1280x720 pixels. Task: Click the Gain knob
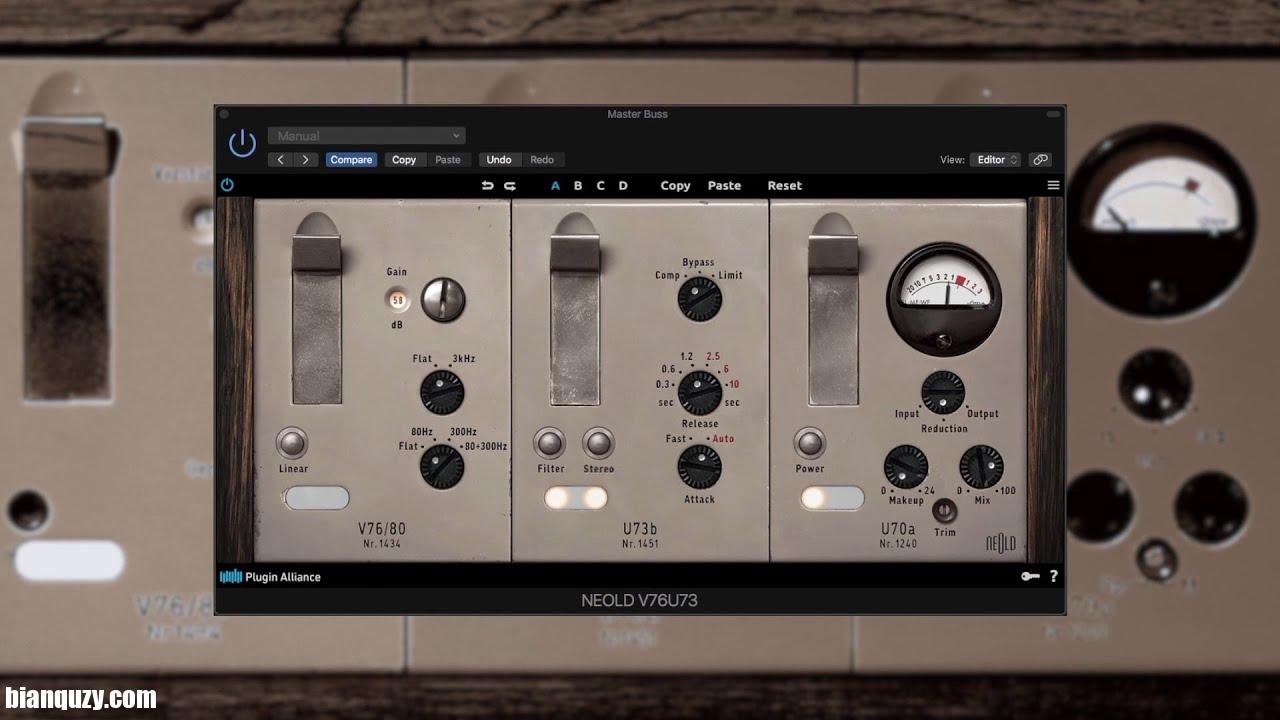click(x=443, y=299)
